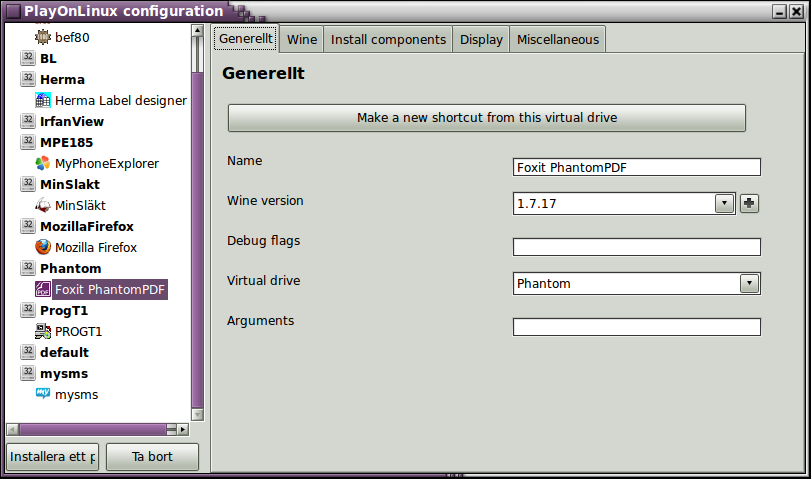Click the horizontal scrollbar right arrow
This screenshot has width=811, height=479.
pyautogui.click(x=183, y=429)
